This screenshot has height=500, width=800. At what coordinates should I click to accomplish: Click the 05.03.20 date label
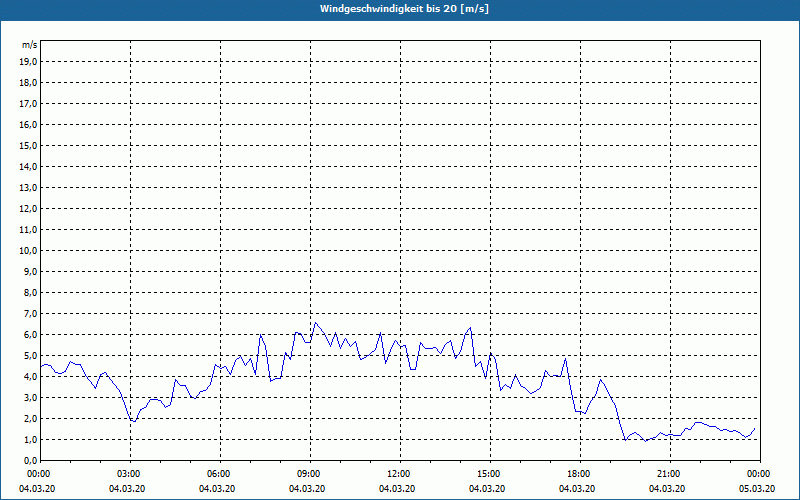pyautogui.click(x=757, y=489)
